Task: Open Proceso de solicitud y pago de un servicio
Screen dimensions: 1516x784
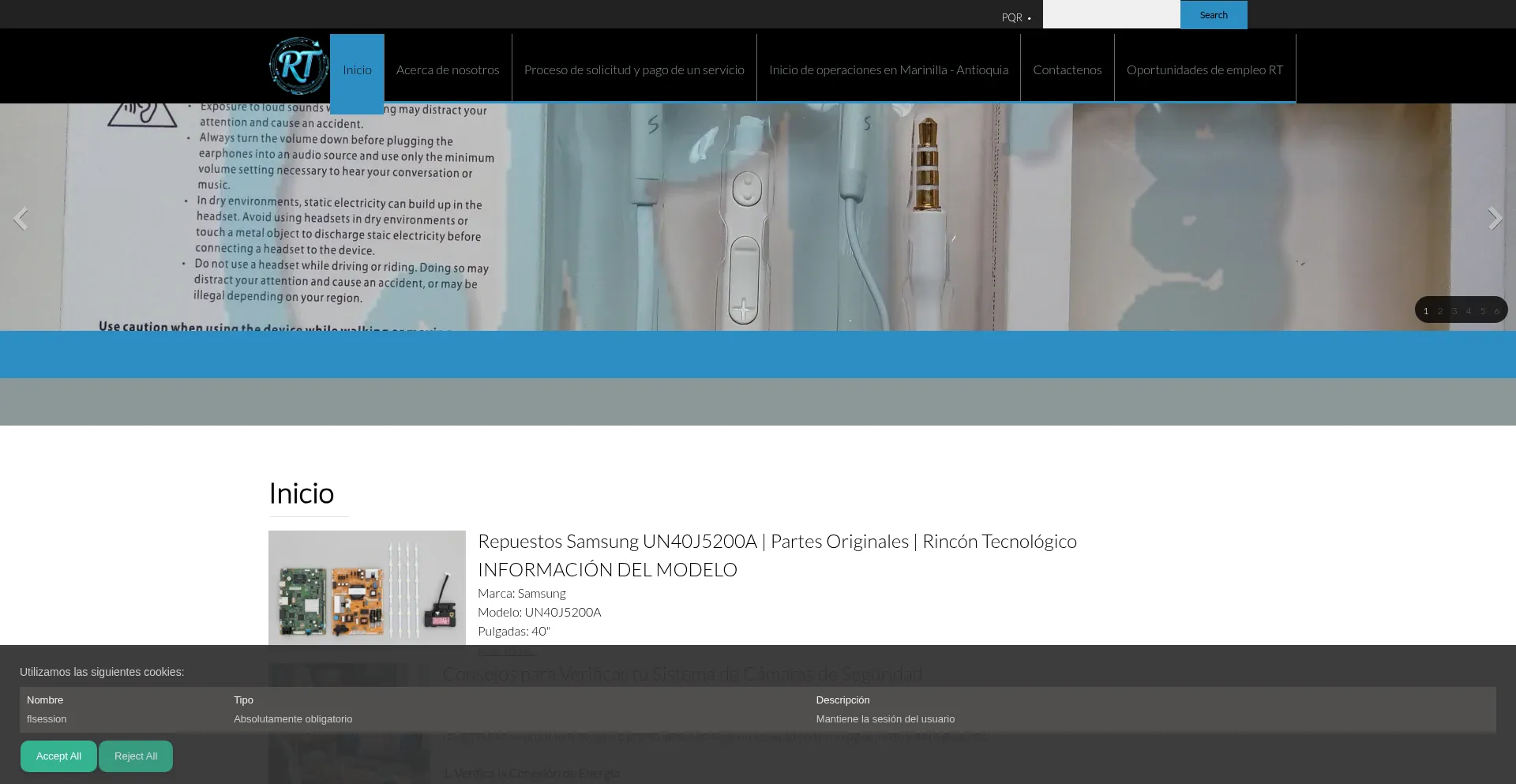Action: point(634,69)
